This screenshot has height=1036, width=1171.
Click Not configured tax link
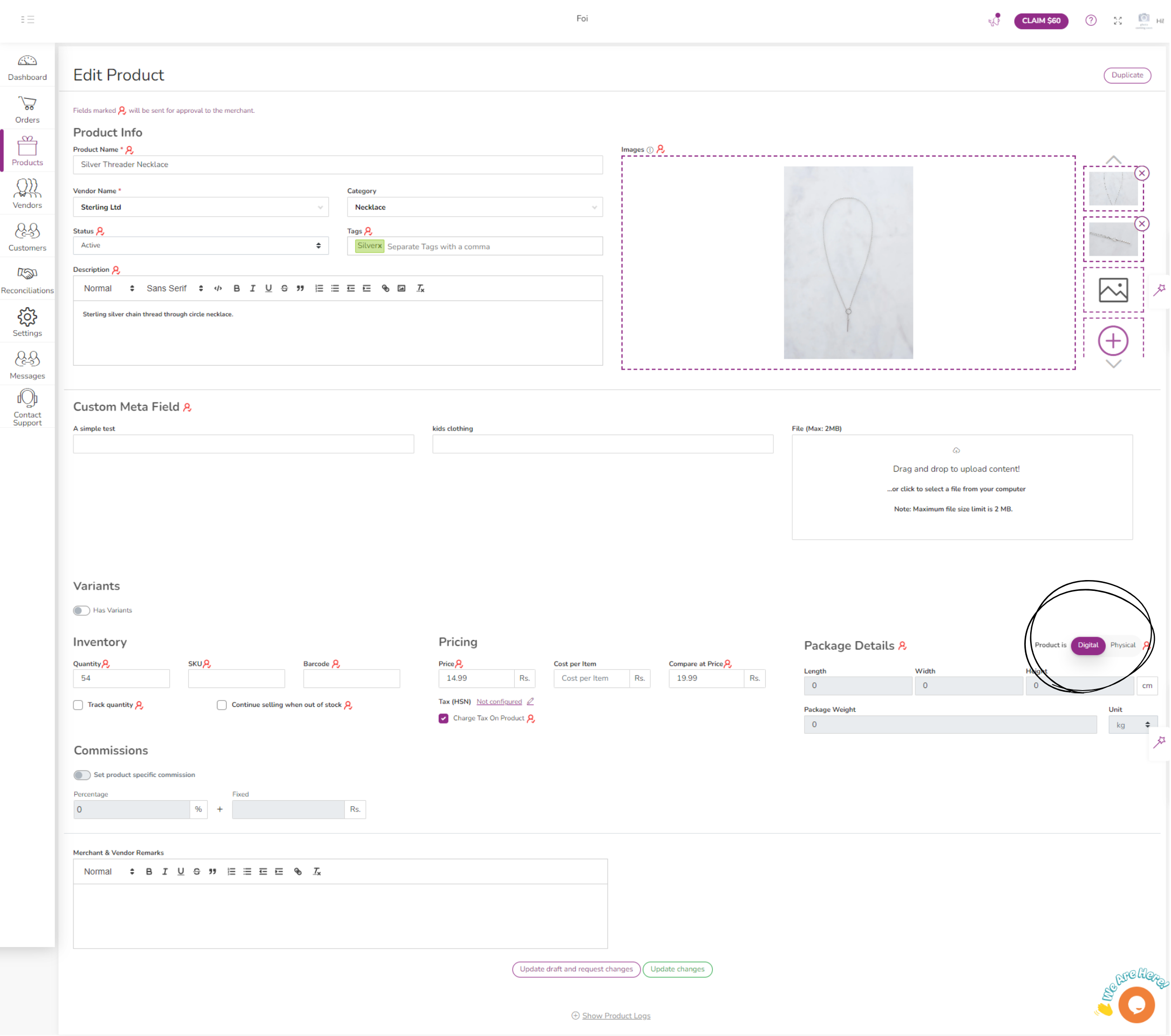pos(499,702)
